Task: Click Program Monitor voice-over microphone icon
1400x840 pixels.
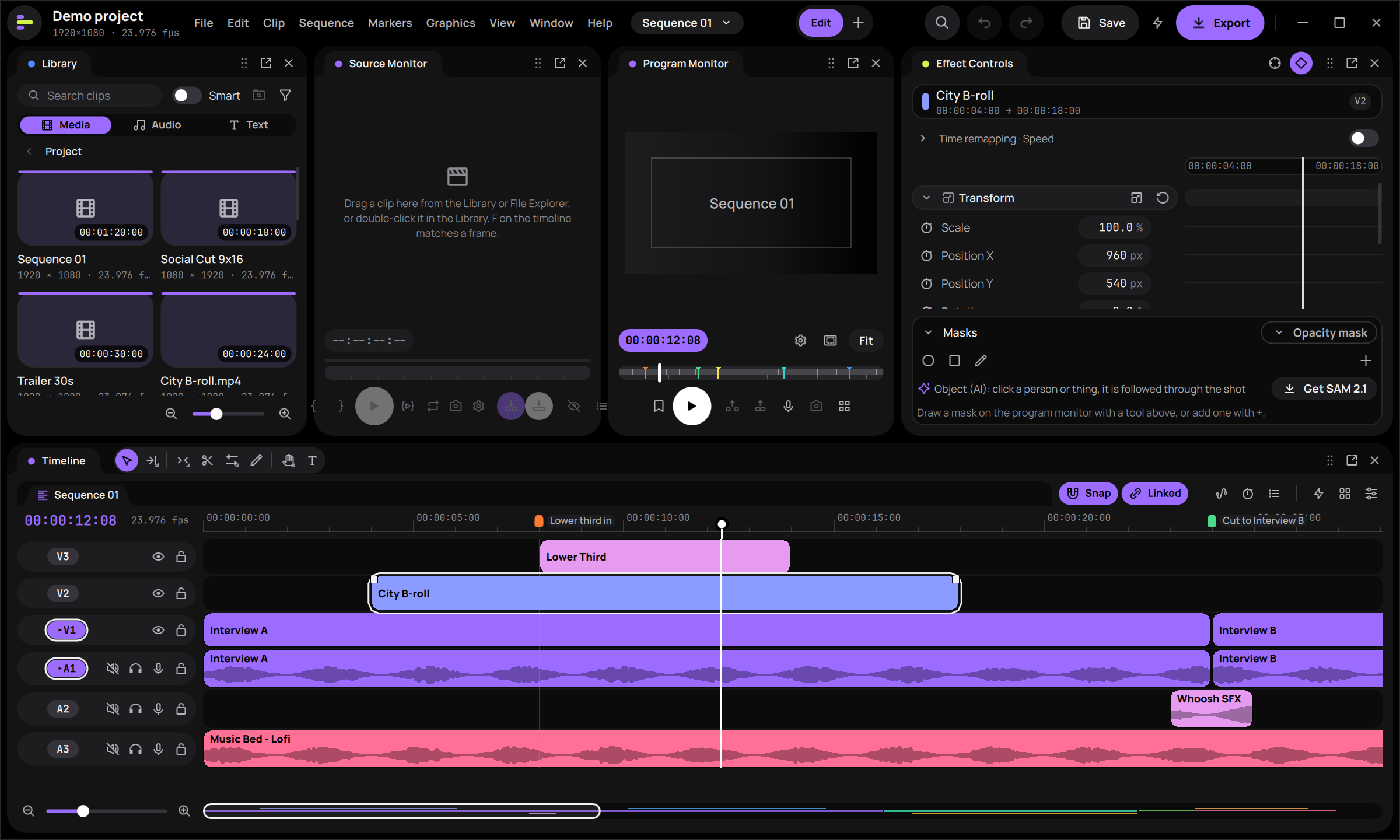Action: click(788, 406)
